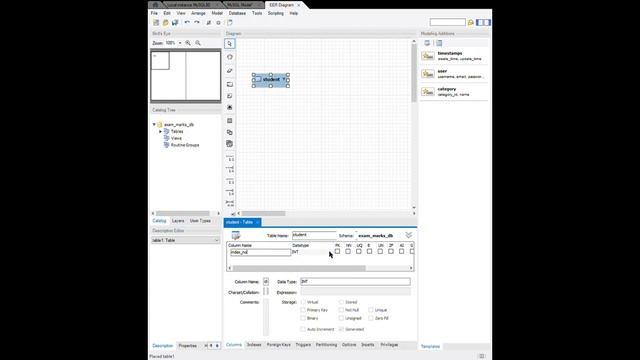Click the Catalog Tree horizontal scrollbar

pos(183,213)
